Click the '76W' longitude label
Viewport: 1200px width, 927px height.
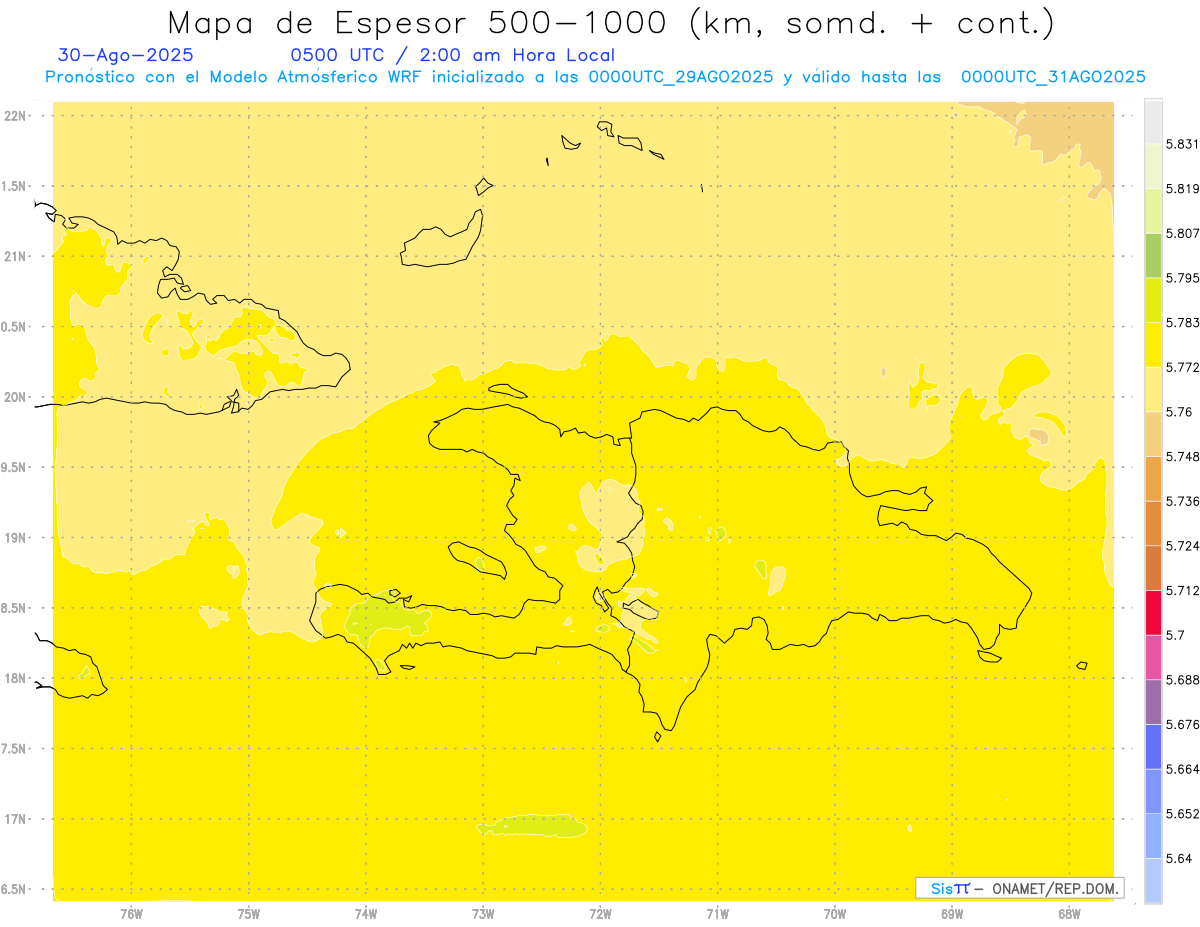[x=131, y=914]
